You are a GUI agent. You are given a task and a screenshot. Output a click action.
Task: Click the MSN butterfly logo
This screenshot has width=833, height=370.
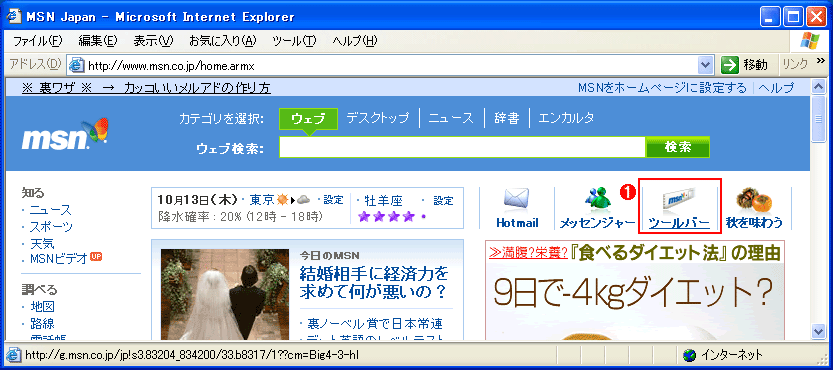tap(65, 134)
